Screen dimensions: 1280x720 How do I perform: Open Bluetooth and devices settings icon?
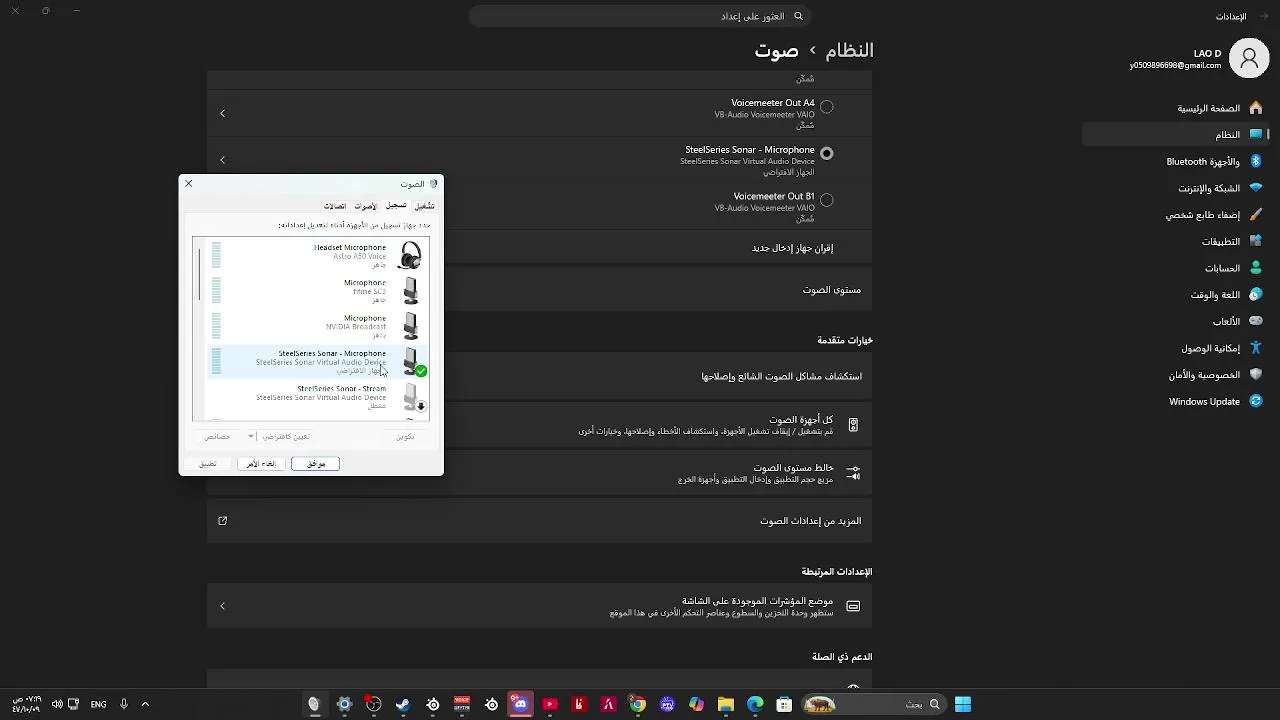pos(1256,161)
